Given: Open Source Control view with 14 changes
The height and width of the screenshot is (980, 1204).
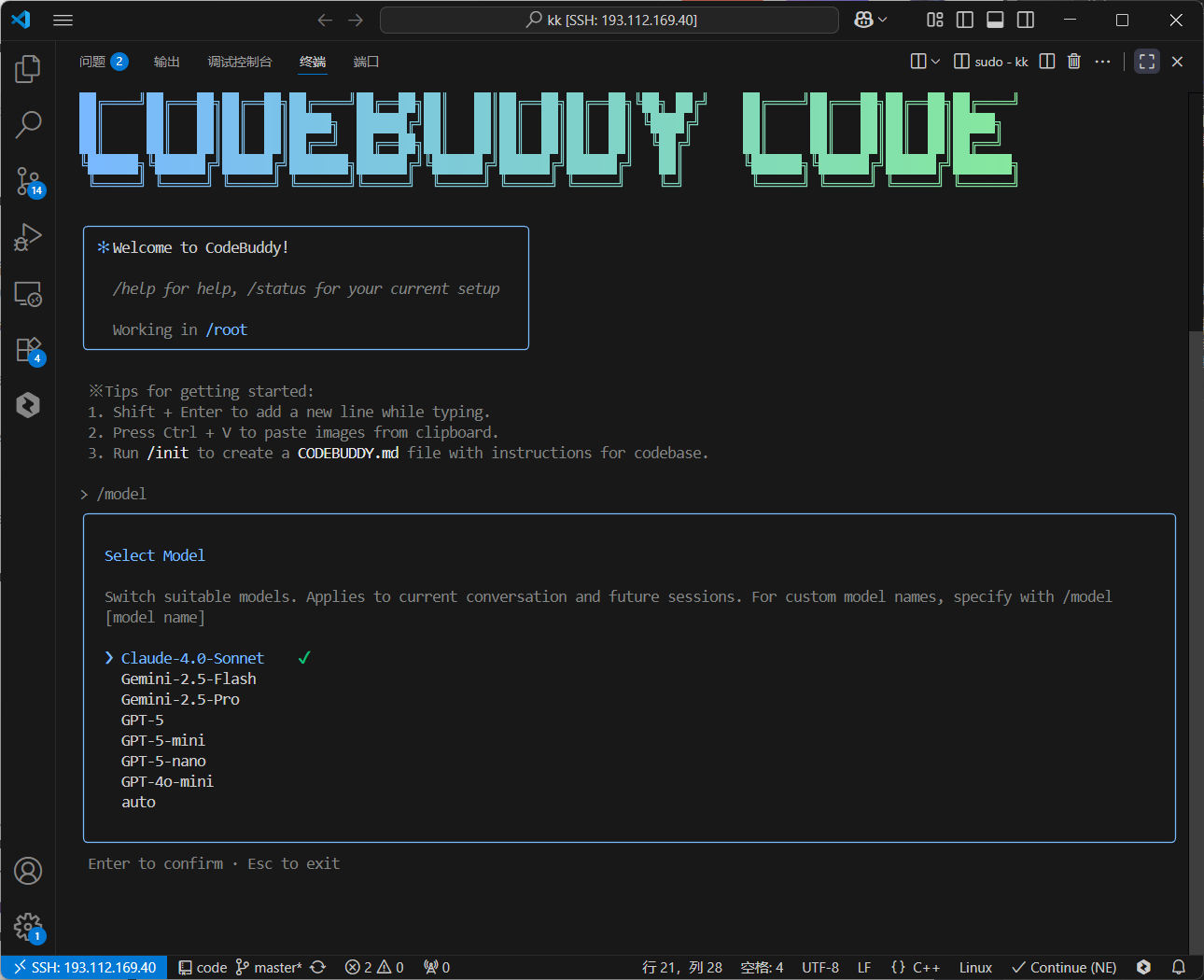Looking at the screenshot, I should 28,181.
